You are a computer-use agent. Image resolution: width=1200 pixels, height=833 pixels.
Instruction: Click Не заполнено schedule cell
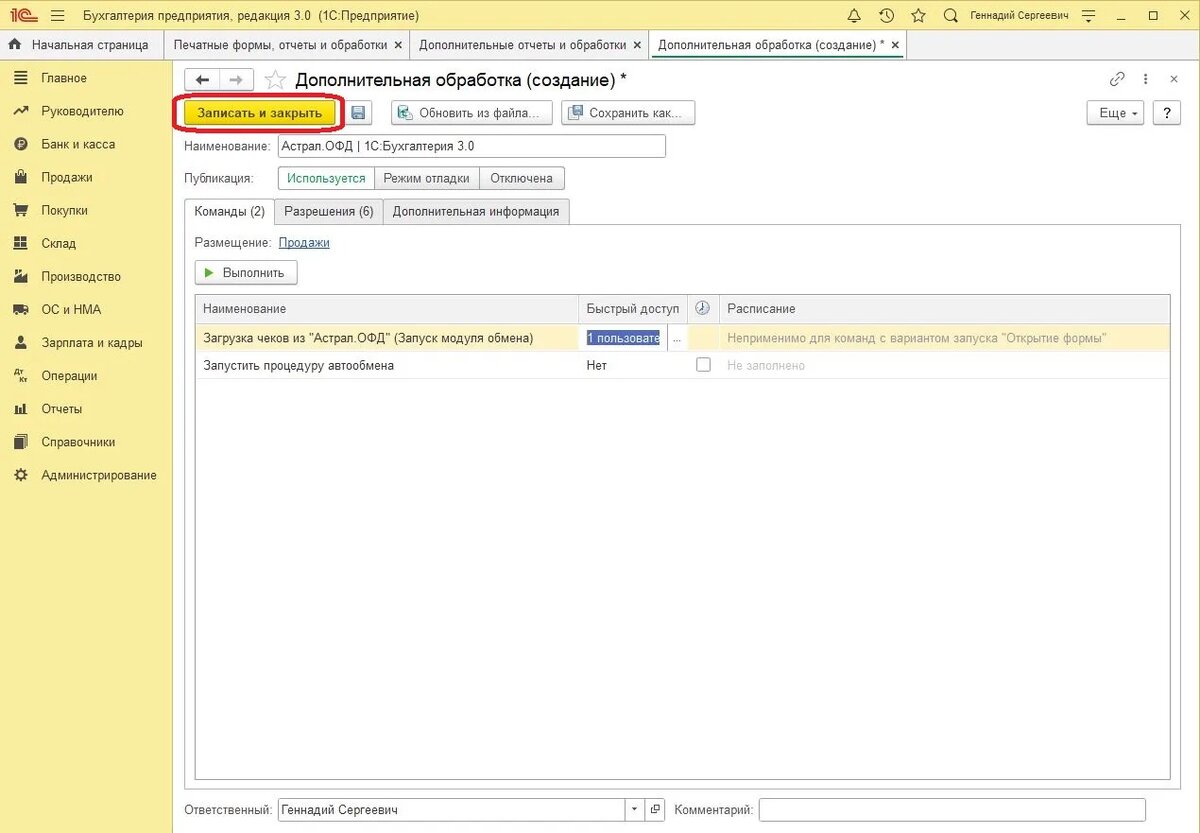944,365
